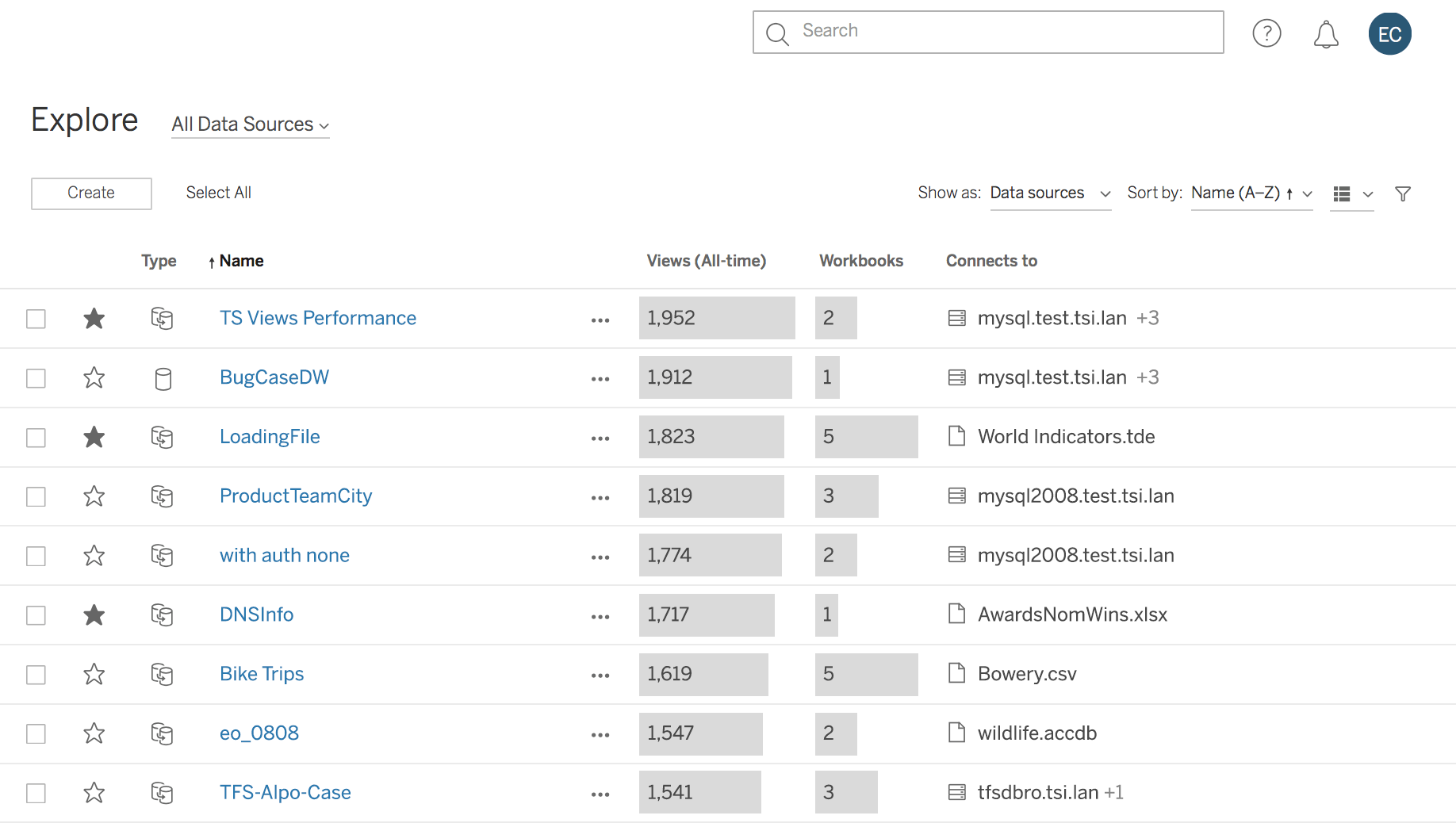Check the box for TS Views Performance
1456x823 pixels.
[x=36, y=319]
